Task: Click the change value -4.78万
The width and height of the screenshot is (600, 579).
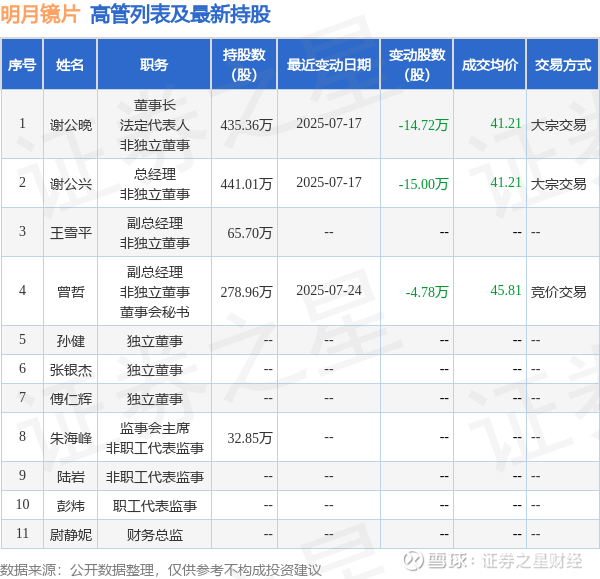Action: click(427, 292)
